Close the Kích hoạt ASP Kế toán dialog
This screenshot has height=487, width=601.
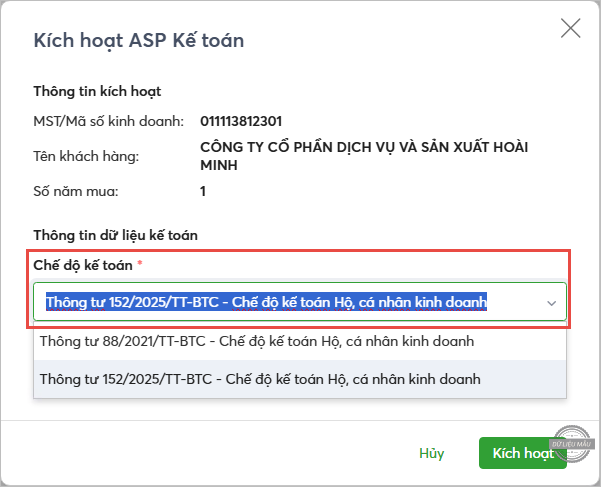click(570, 28)
